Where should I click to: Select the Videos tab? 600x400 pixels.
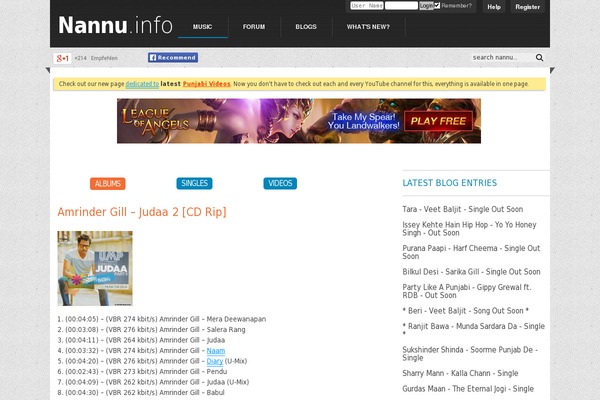(x=280, y=183)
